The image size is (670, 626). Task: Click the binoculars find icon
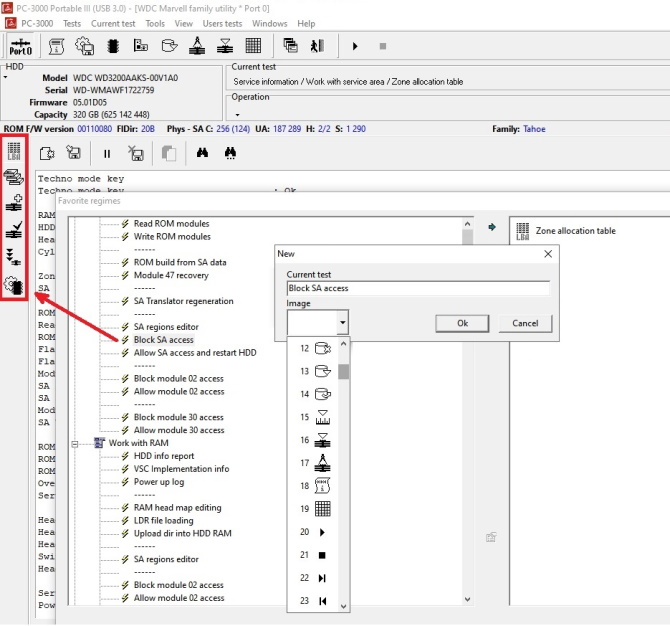(202, 153)
